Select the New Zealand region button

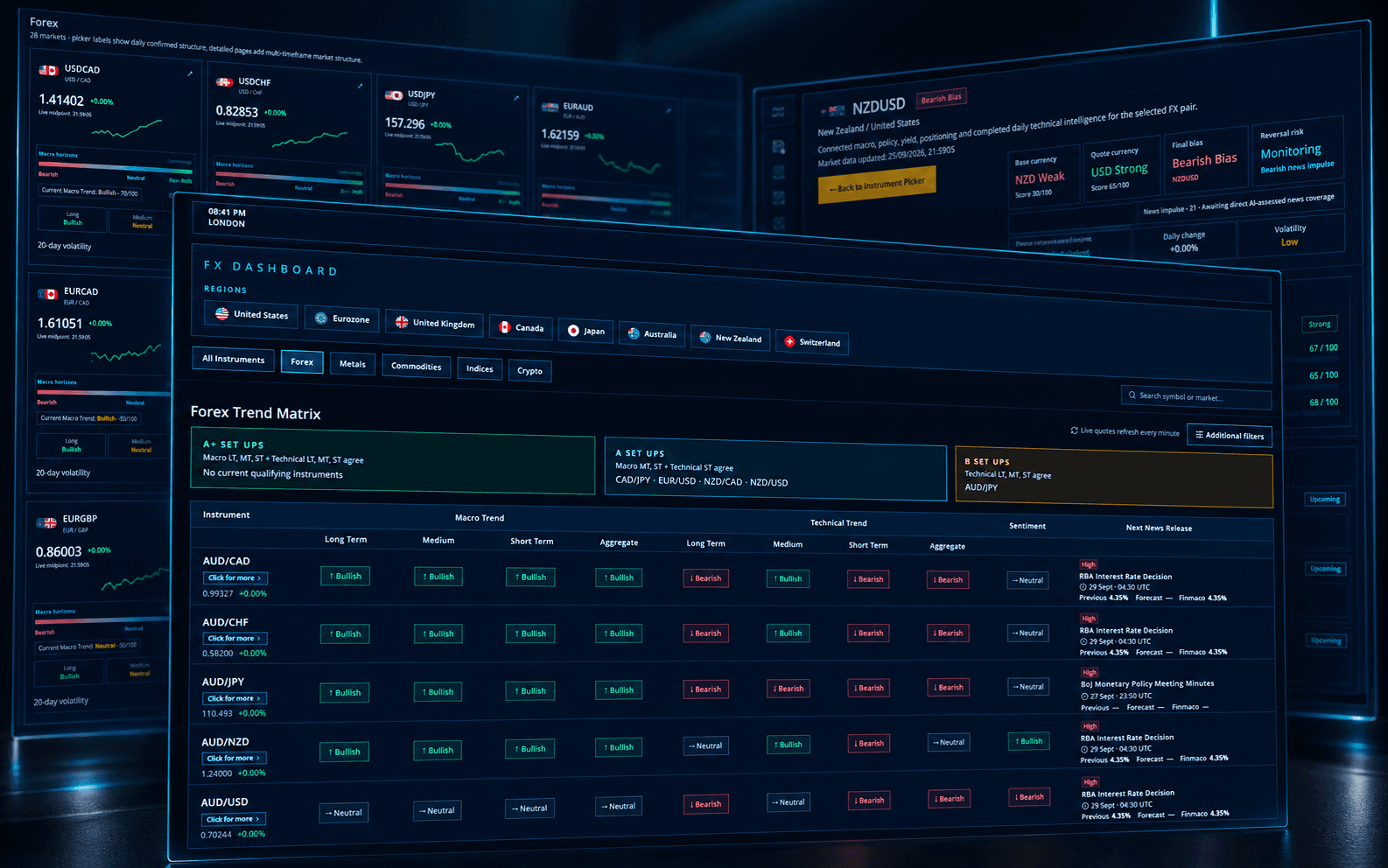point(730,338)
